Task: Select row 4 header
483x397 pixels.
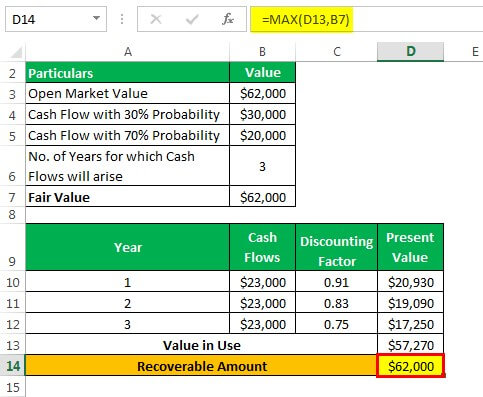Action: click(12, 115)
